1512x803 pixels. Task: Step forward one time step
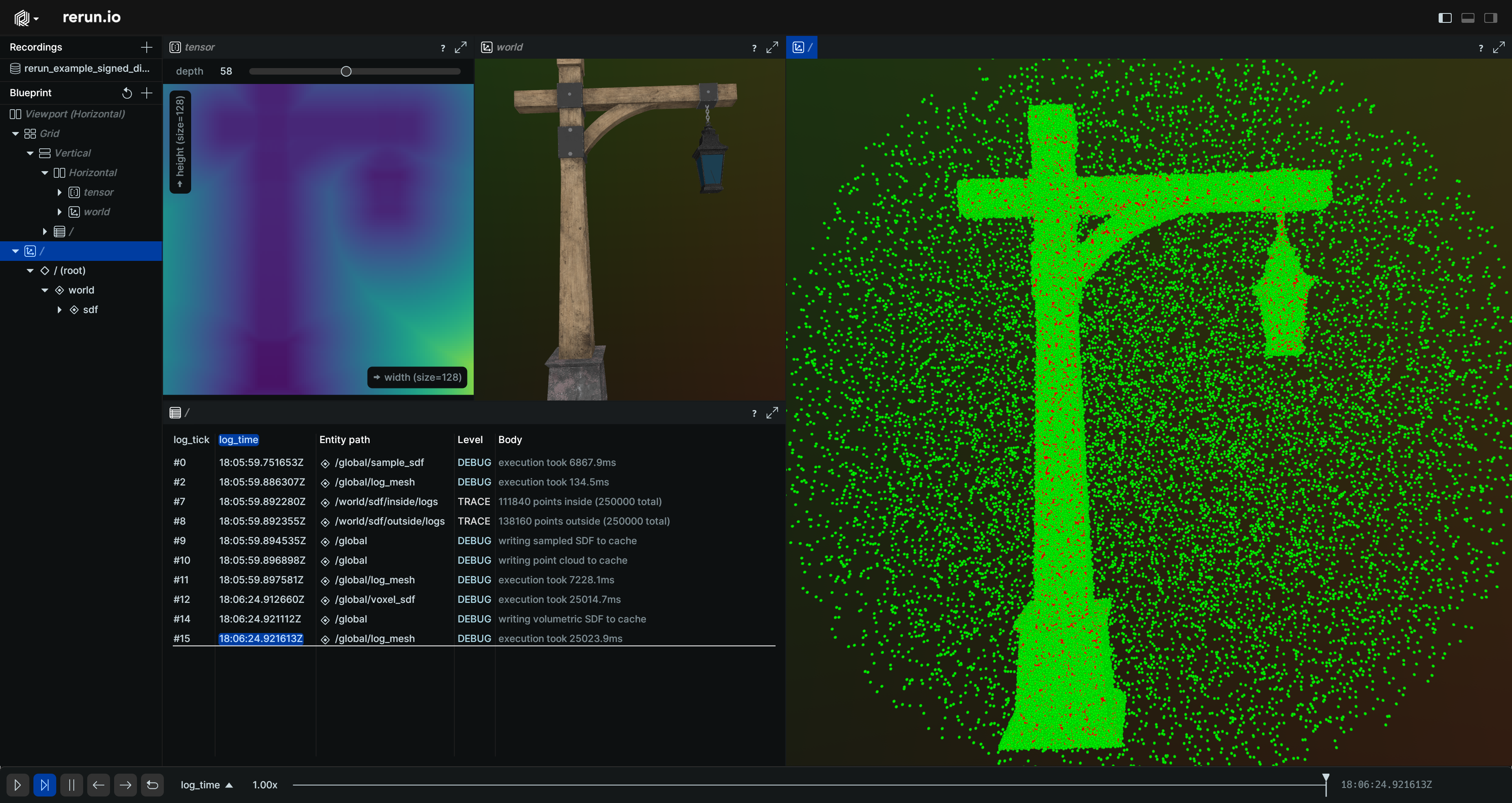coord(126,785)
